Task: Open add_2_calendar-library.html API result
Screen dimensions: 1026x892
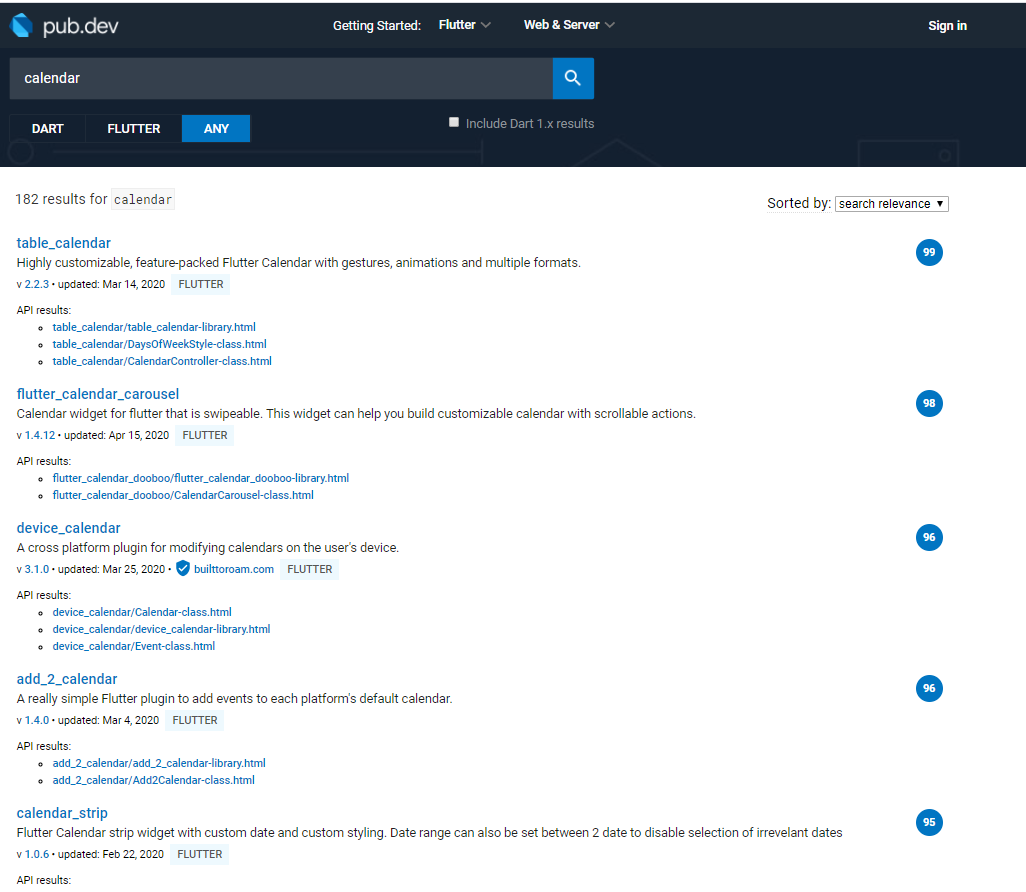Action: [x=159, y=764]
